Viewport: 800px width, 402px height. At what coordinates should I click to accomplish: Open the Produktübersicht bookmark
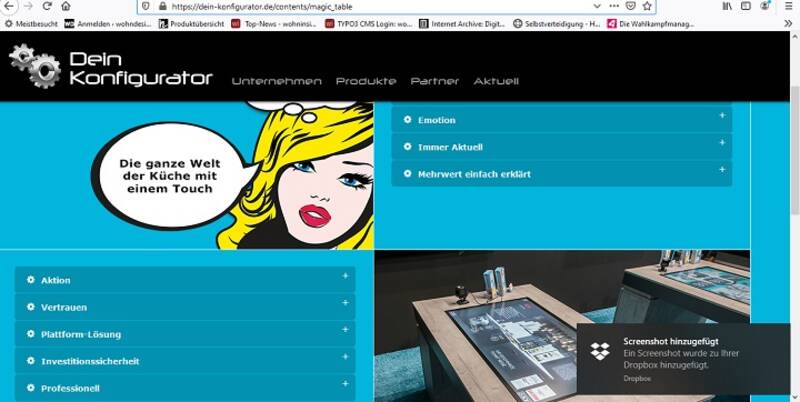191,23
